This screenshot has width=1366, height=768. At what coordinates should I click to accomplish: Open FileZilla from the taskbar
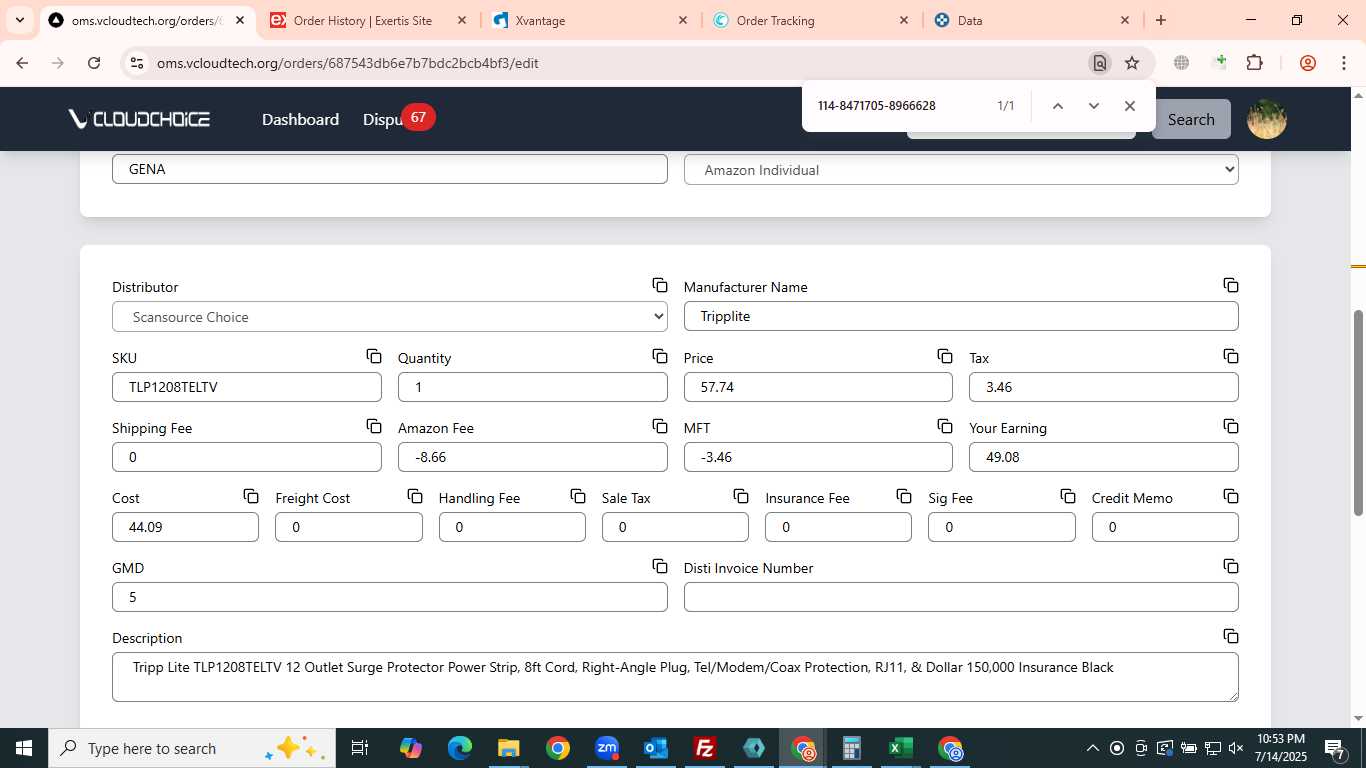pos(705,748)
